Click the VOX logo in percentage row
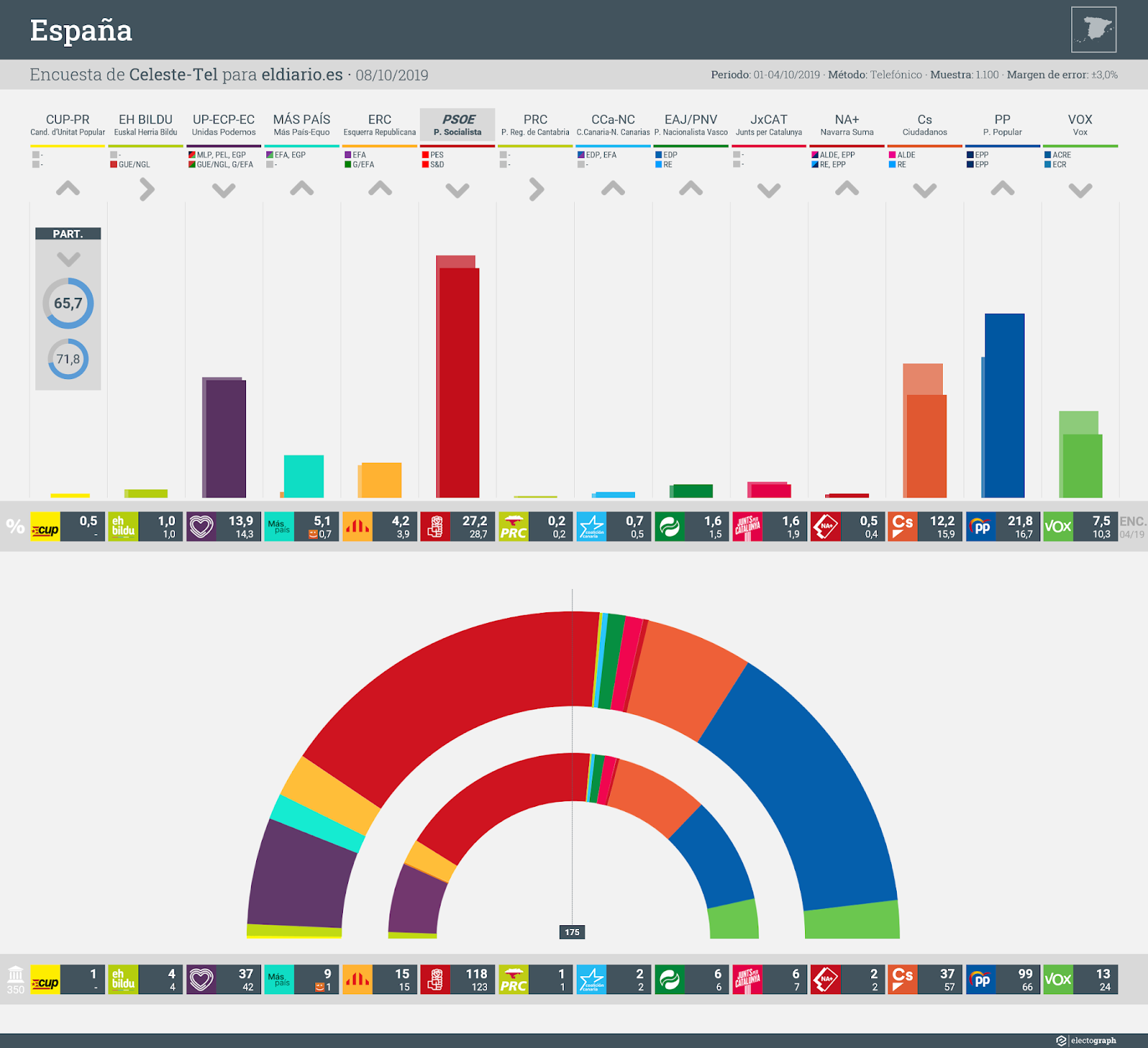 coord(1058,527)
